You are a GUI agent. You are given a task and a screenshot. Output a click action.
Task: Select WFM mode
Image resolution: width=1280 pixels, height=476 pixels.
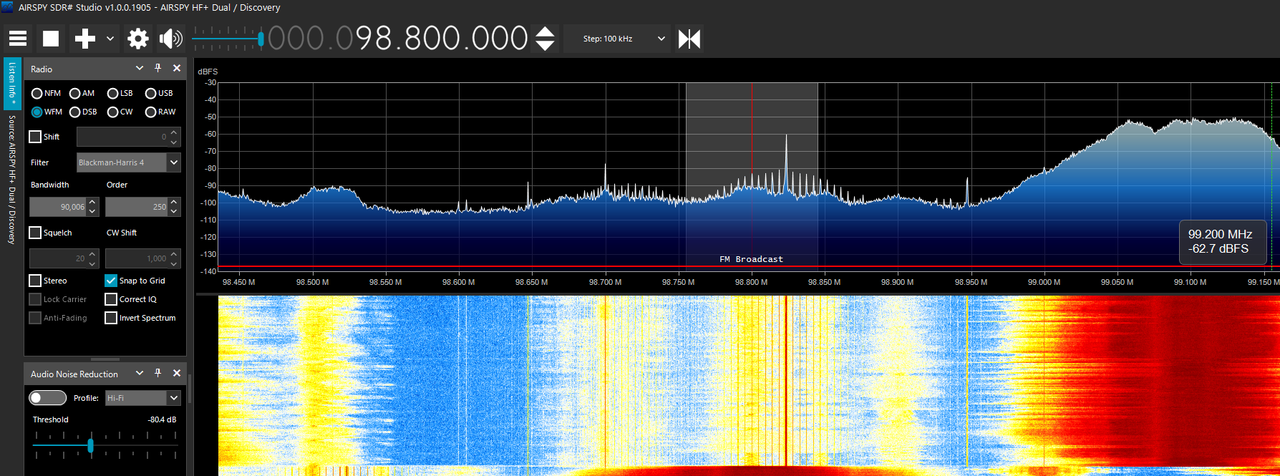pos(46,112)
